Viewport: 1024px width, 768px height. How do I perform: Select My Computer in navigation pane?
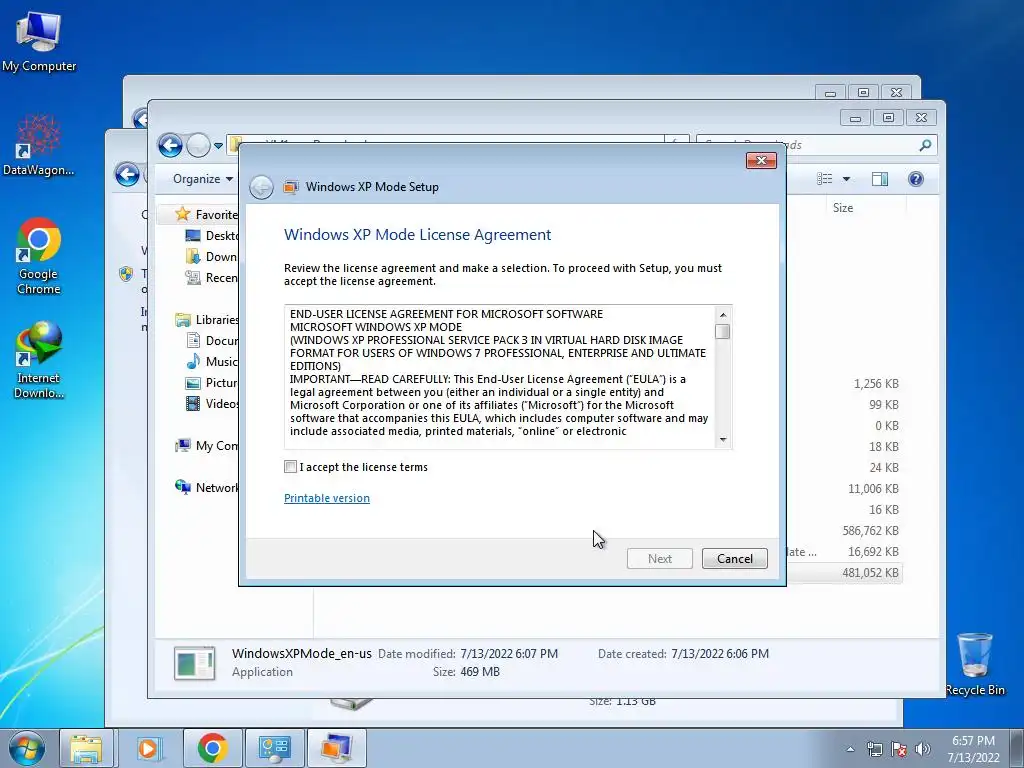tap(206, 445)
